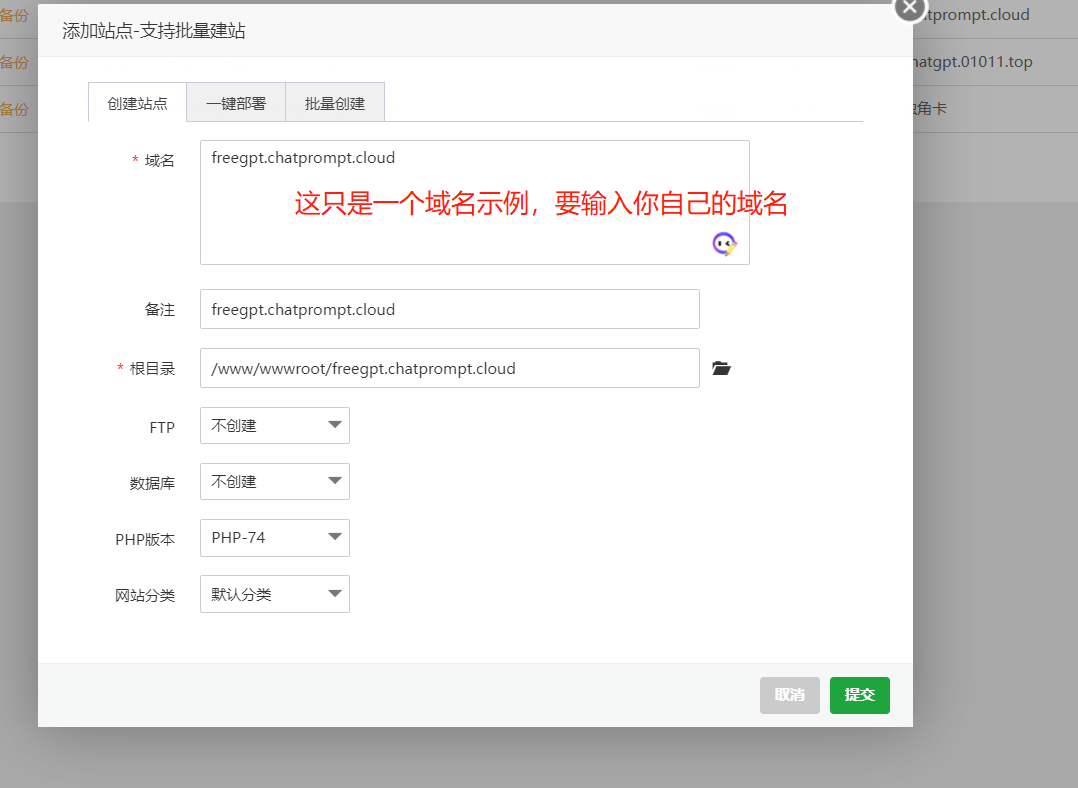Image resolution: width=1078 pixels, height=788 pixels.
Task: Click the 角卡 row in the background table
Action: tap(932, 108)
